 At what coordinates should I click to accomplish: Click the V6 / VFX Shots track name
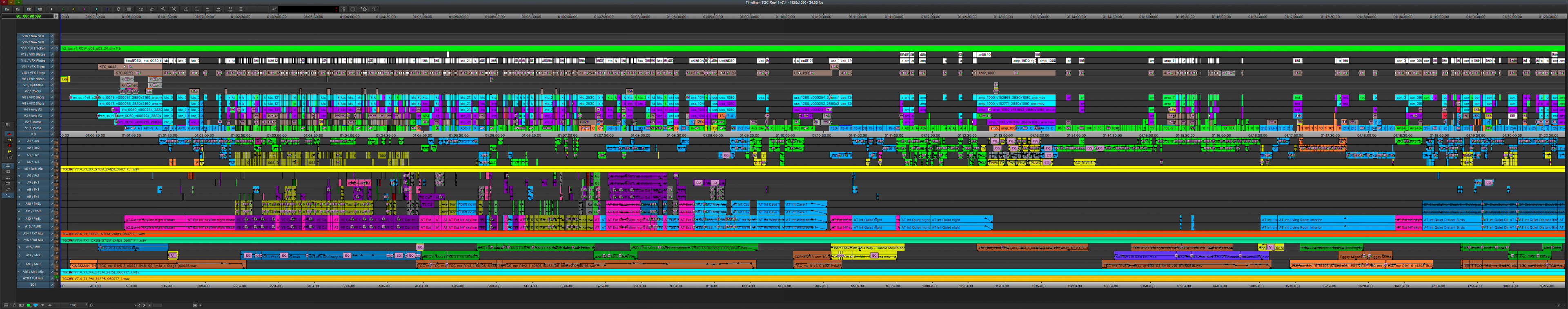(33, 97)
